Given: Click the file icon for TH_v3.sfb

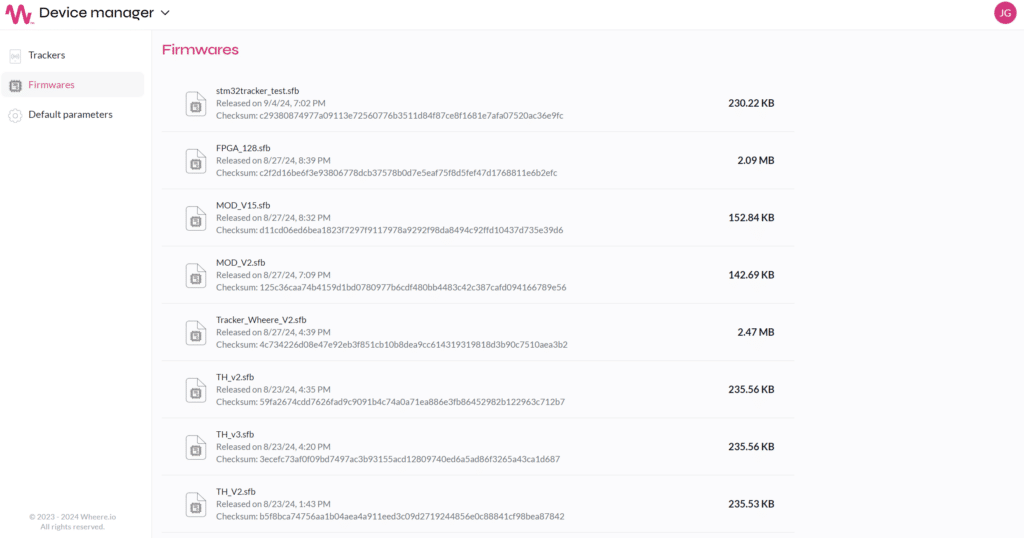Looking at the screenshot, I should 196,447.
